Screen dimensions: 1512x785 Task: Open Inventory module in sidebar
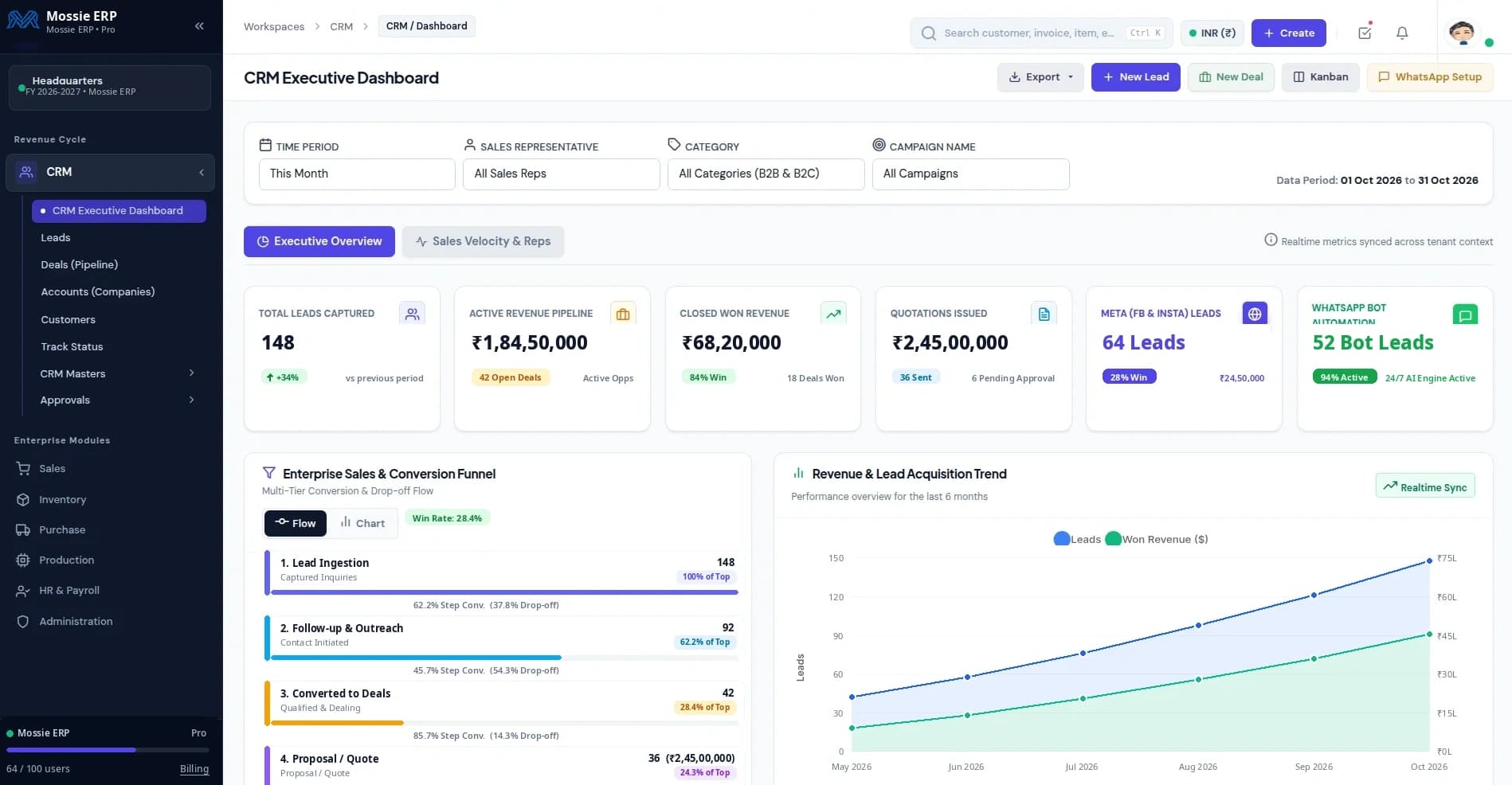point(62,499)
